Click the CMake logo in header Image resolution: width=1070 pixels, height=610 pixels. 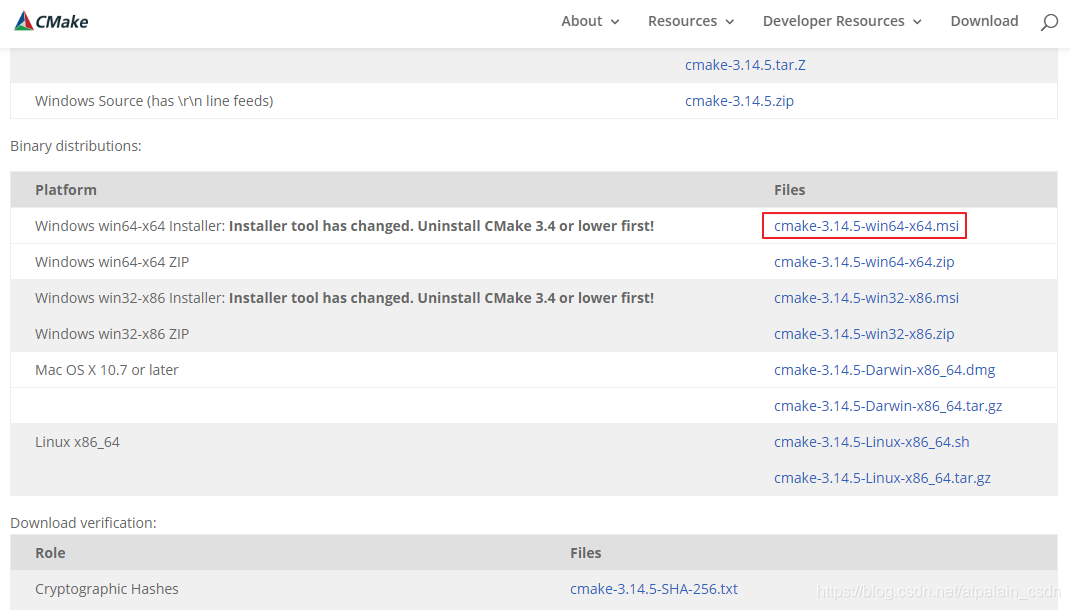51,21
